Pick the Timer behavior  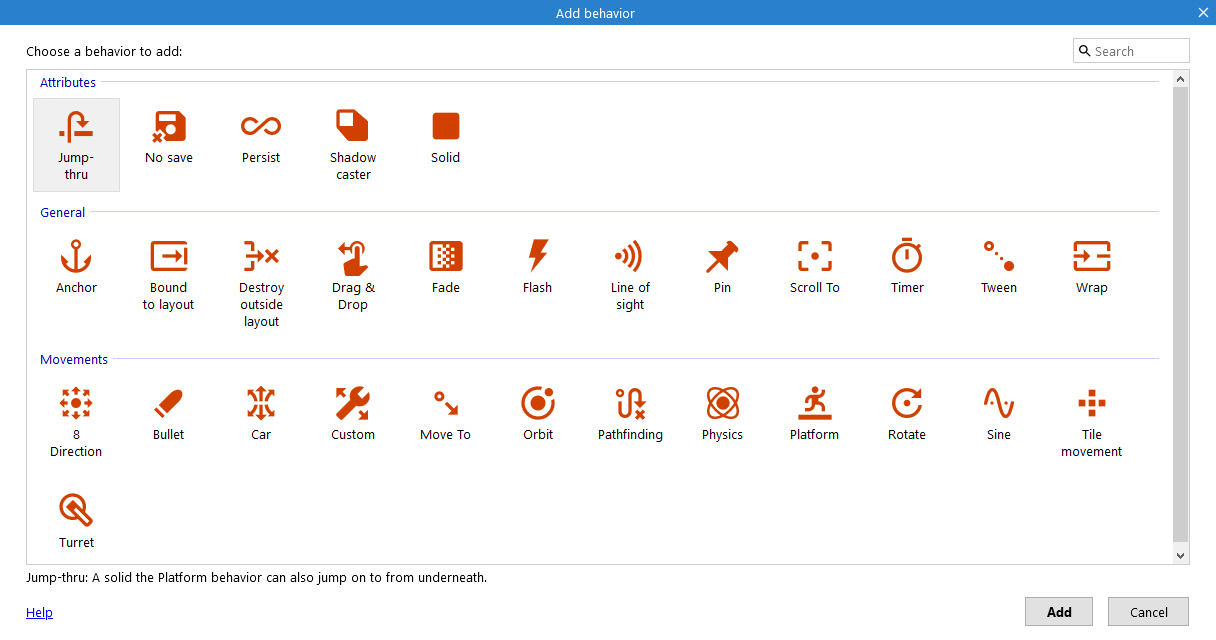907,267
